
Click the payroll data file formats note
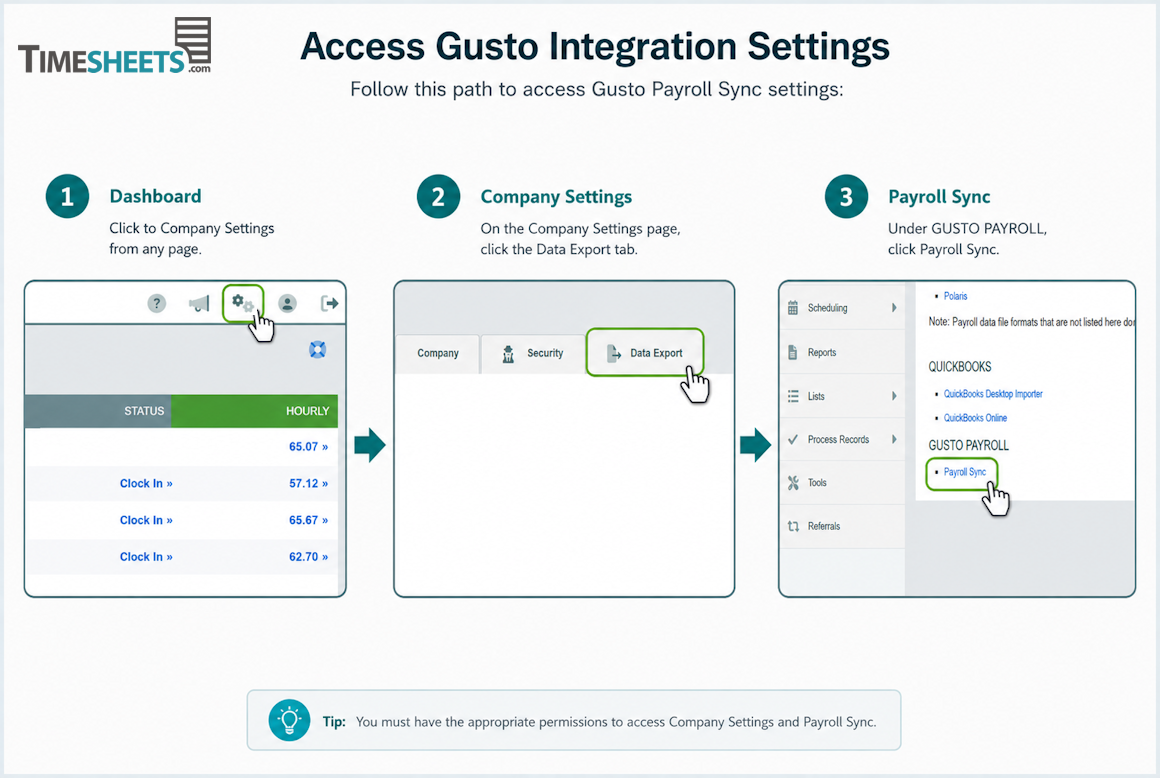pyautogui.click(x=1031, y=322)
